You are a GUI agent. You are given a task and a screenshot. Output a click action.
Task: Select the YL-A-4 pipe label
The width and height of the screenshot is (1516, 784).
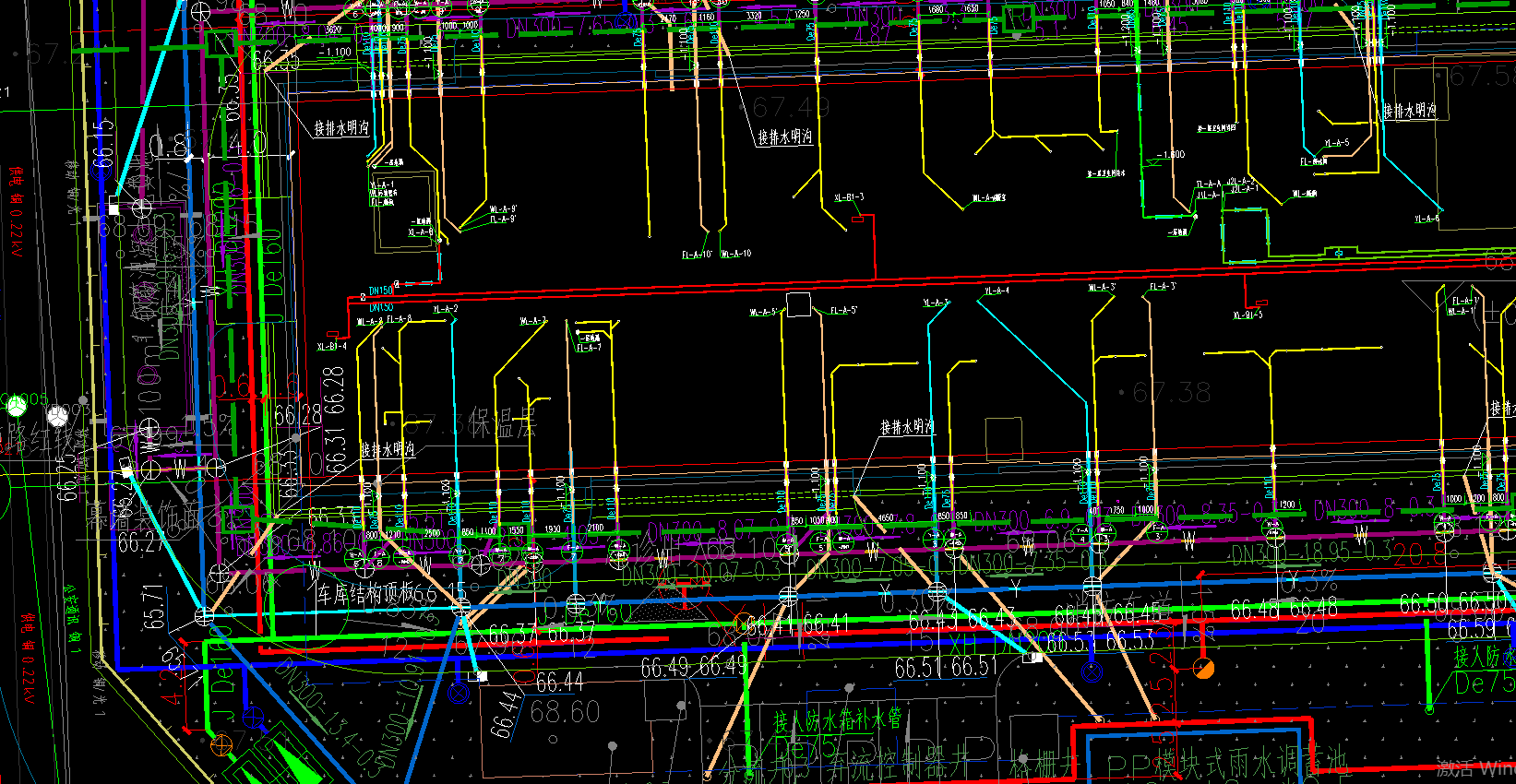[997, 291]
